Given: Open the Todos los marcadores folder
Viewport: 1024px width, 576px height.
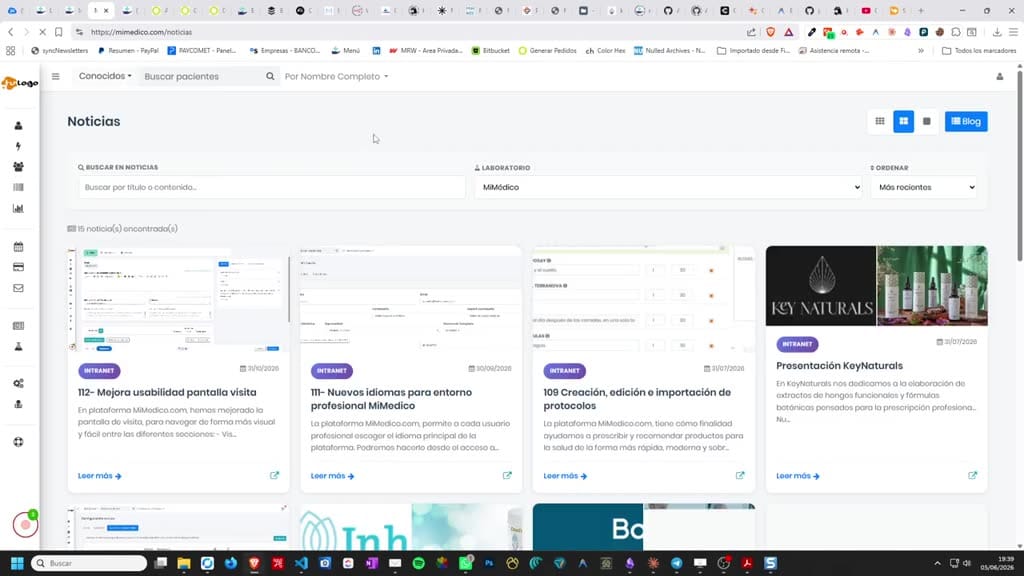Looking at the screenshot, I should click(979, 50).
